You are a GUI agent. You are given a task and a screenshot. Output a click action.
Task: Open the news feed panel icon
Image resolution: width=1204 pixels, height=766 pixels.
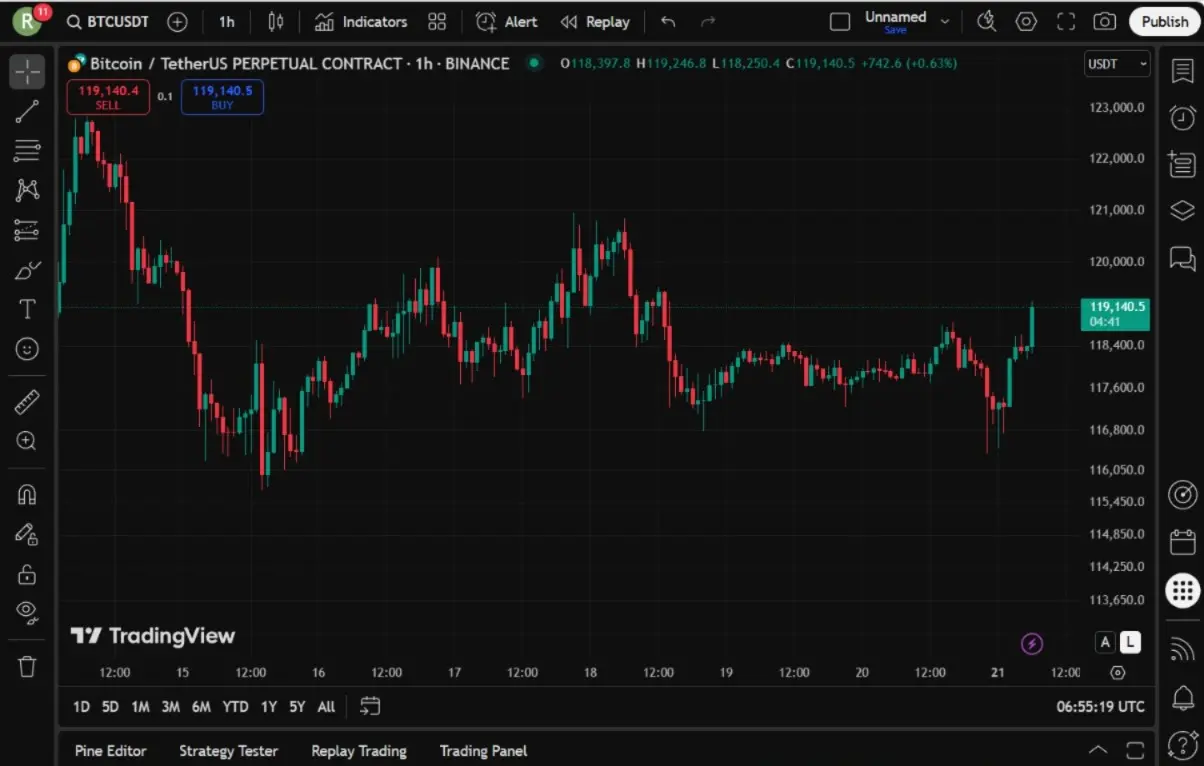[x=1182, y=164]
